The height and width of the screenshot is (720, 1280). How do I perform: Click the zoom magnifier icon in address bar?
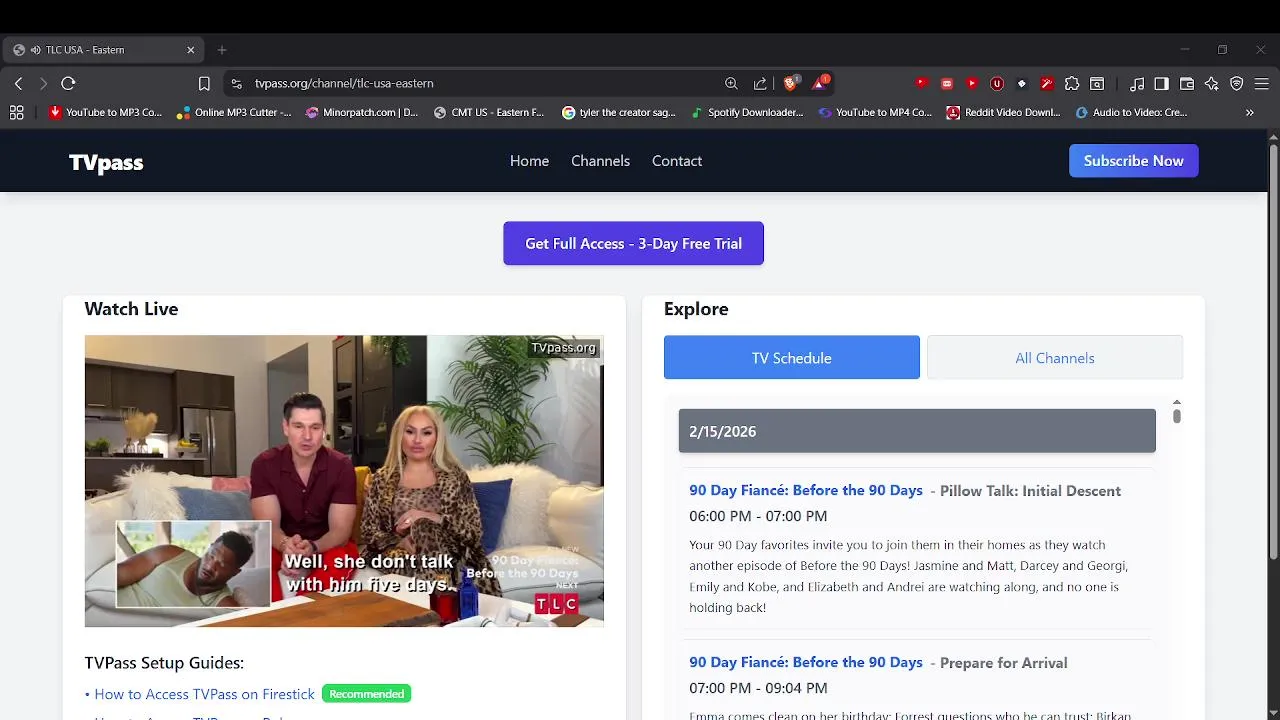tap(731, 84)
